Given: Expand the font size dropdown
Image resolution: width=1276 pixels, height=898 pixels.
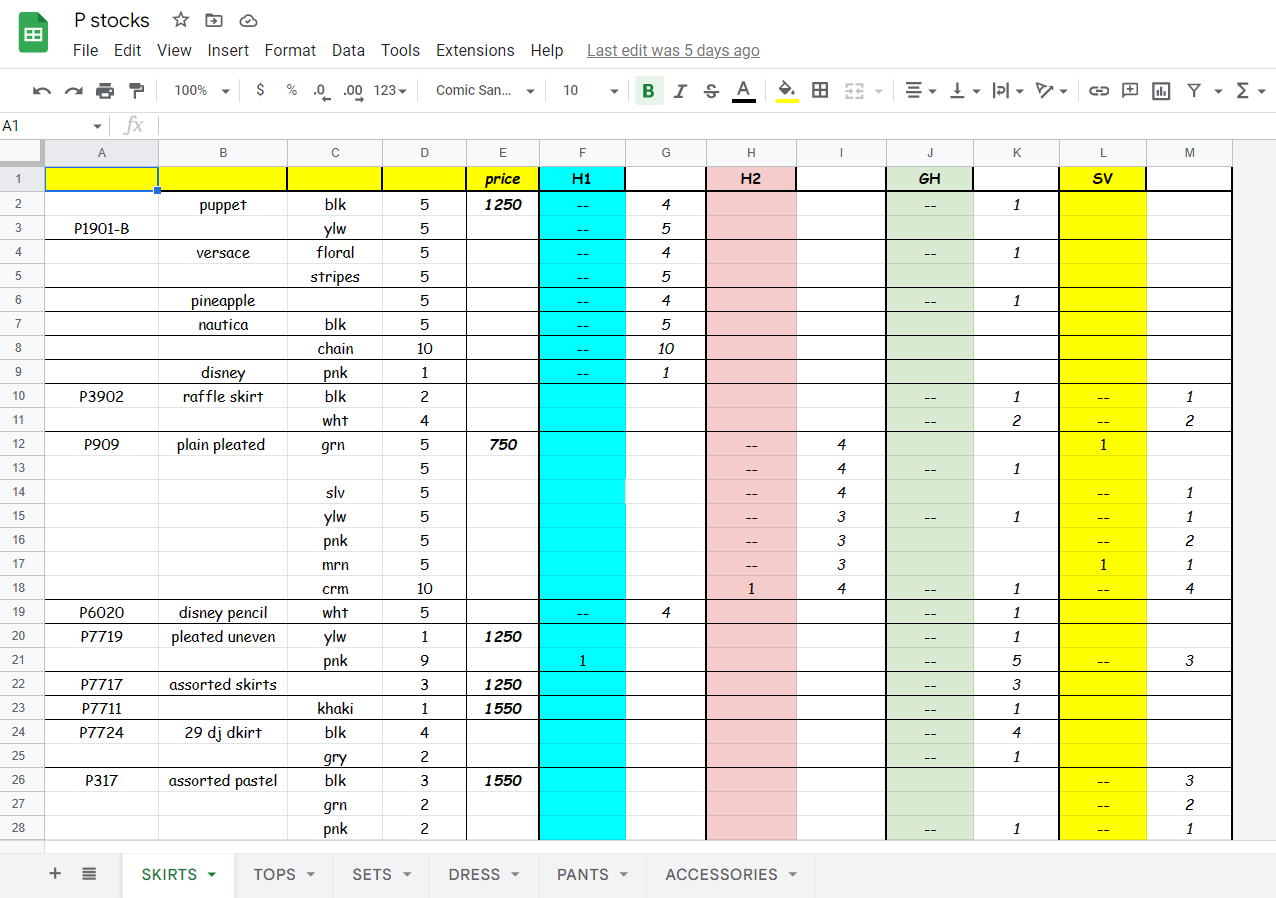Looking at the screenshot, I should 590,91.
